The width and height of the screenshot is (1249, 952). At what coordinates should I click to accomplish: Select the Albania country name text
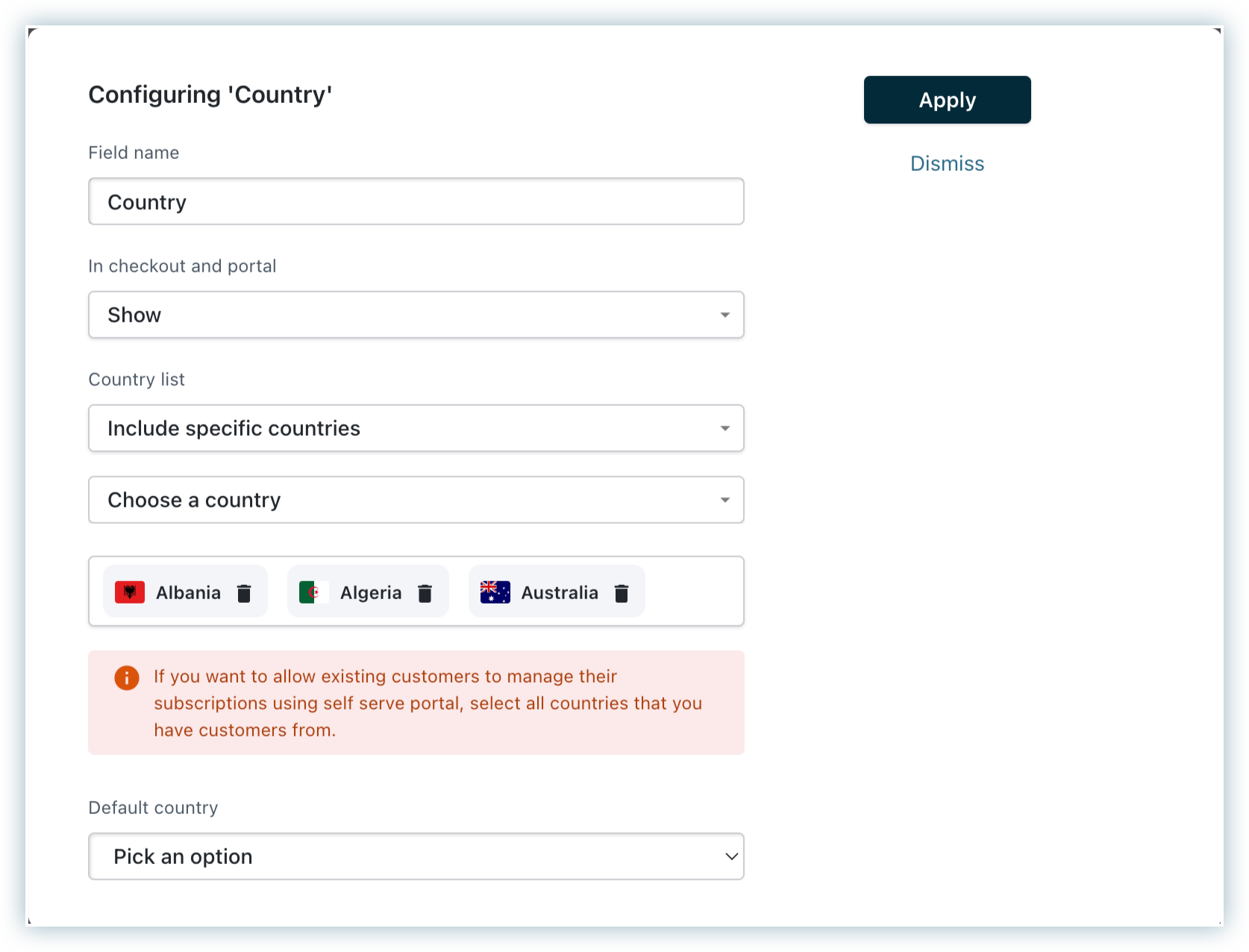188,593
